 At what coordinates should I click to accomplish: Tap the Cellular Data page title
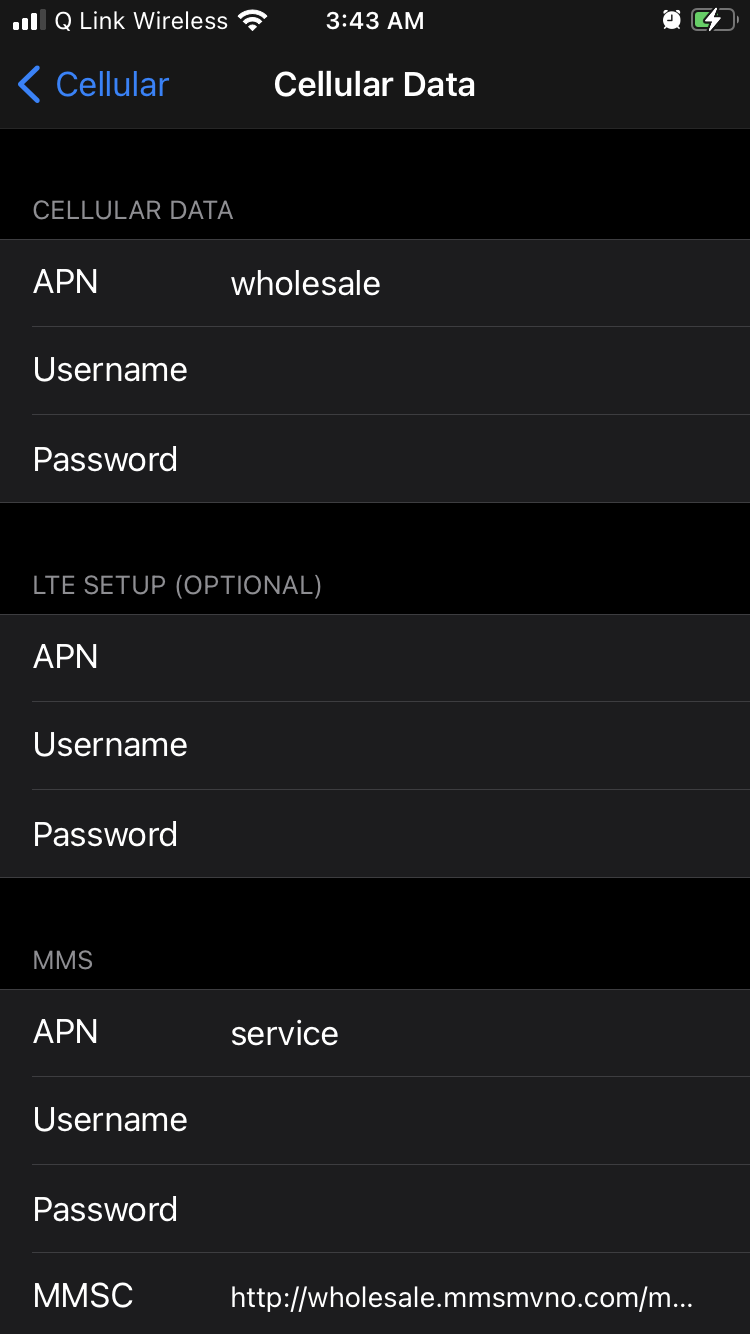(374, 85)
